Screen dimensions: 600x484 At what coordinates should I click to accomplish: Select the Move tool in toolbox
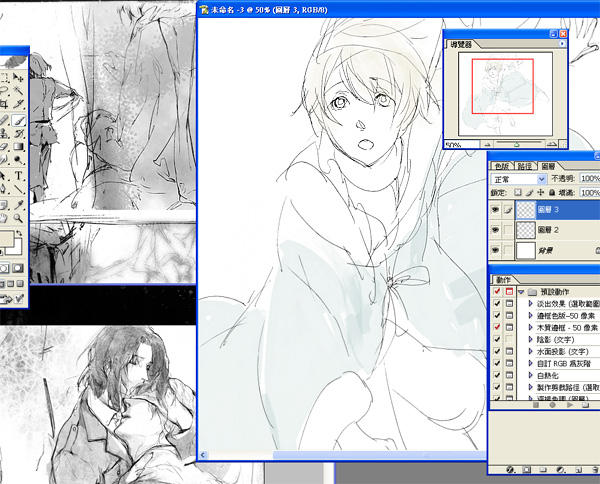[18, 78]
